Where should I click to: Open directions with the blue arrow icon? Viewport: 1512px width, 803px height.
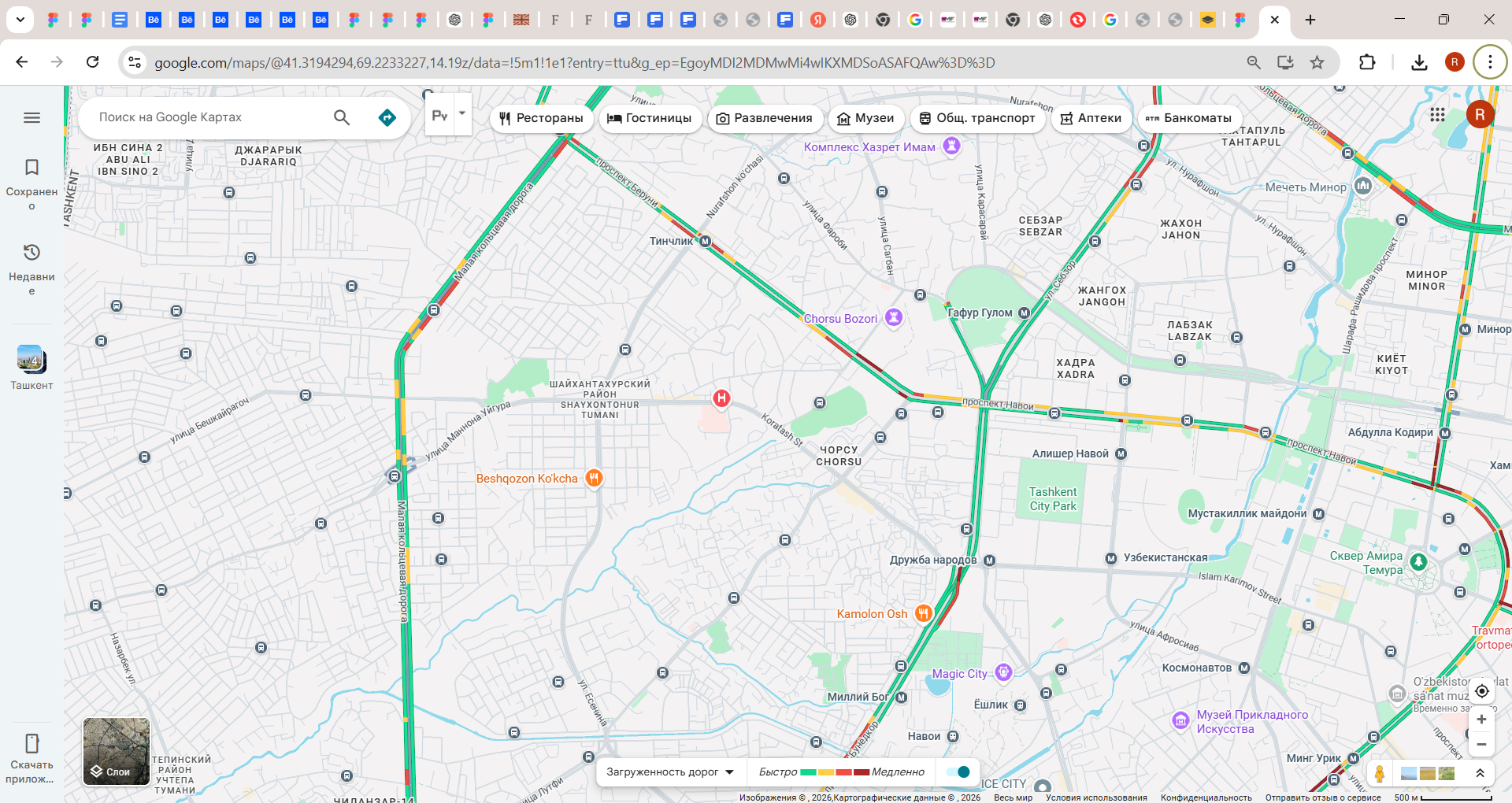pos(387,117)
